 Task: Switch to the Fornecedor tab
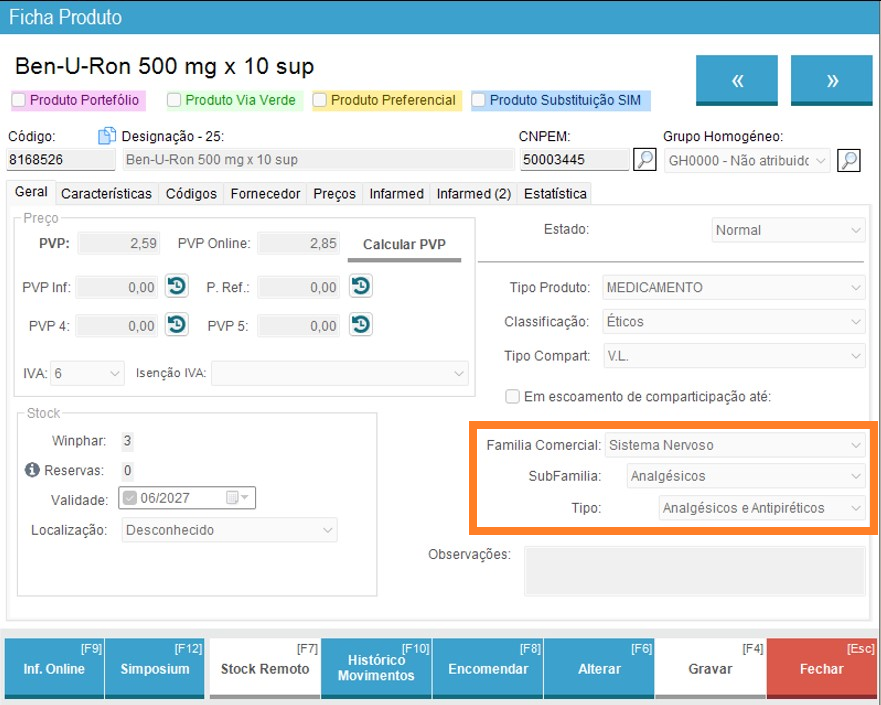tap(265, 193)
